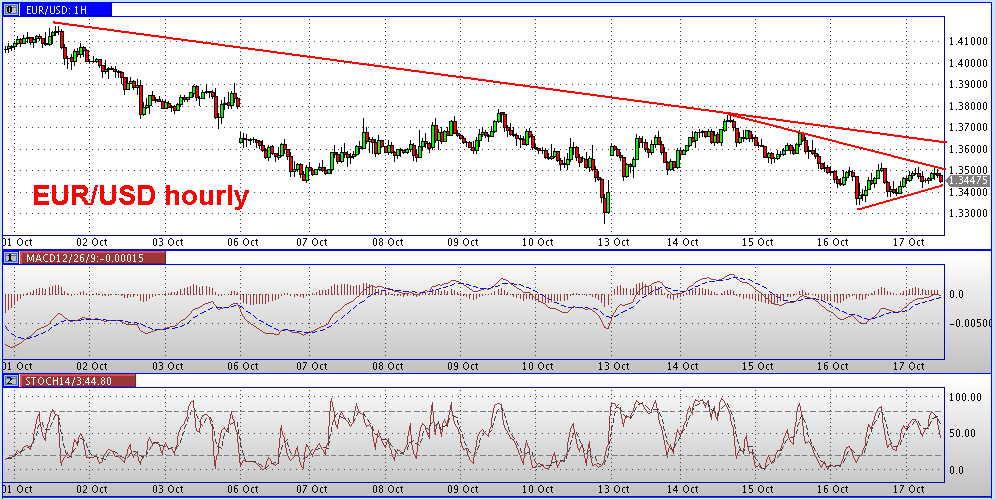Click 17 Oct date on price chart axis
995x499 pixels.
coord(907,243)
